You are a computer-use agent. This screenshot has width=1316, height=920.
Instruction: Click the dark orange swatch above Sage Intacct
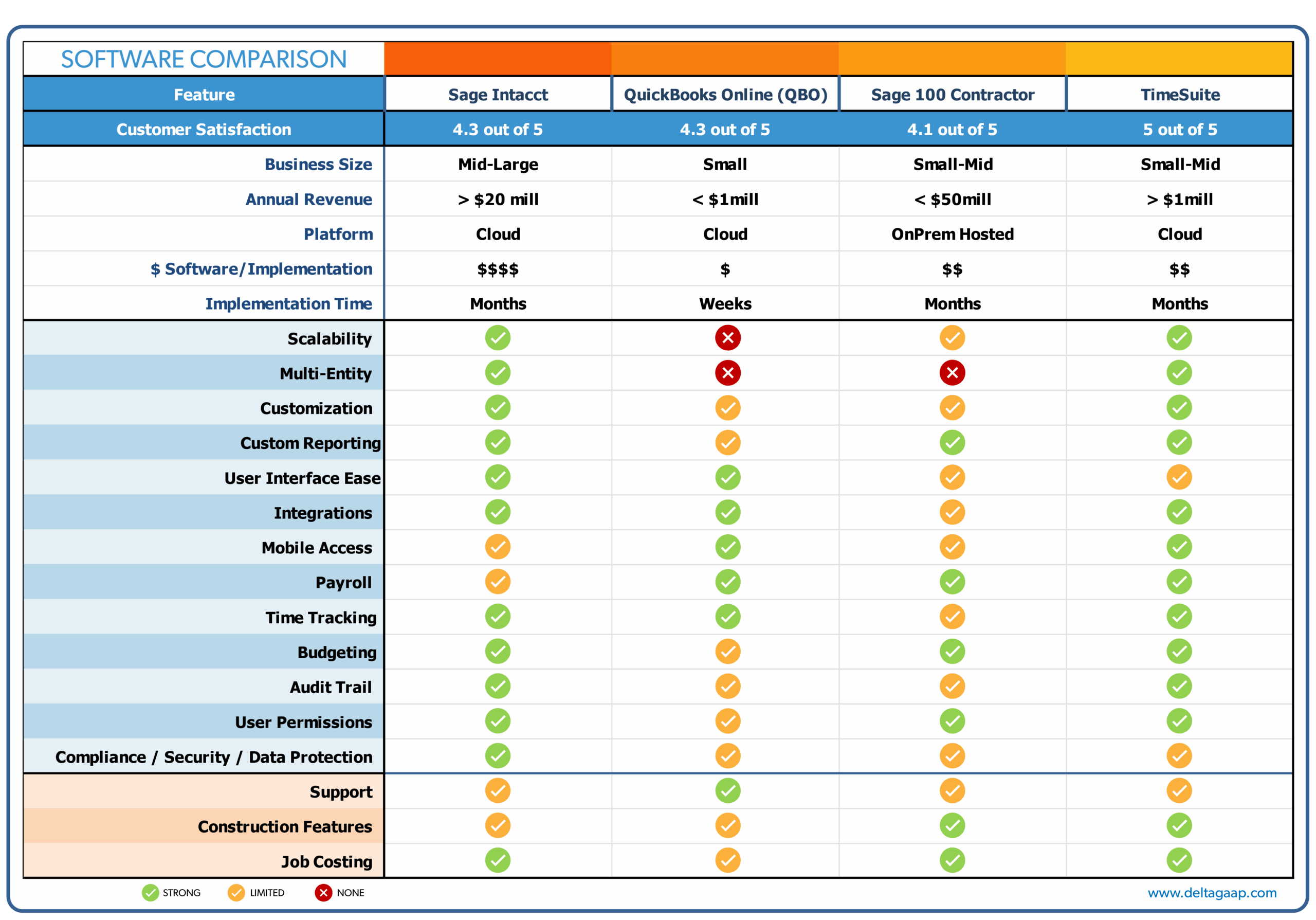coord(498,59)
